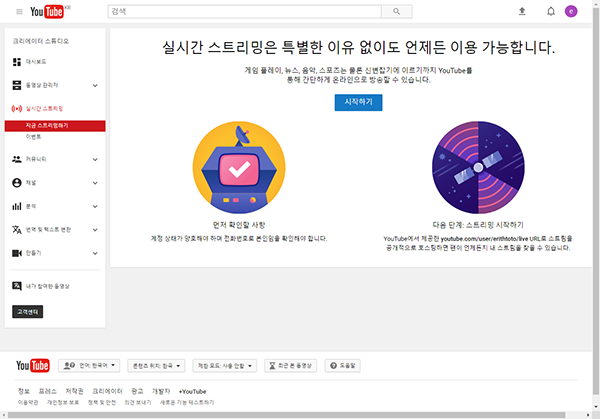This screenshot has height=419, width=600.
Task: Click the horizontal scrollbar at bottom
Action: coord(286,415)
